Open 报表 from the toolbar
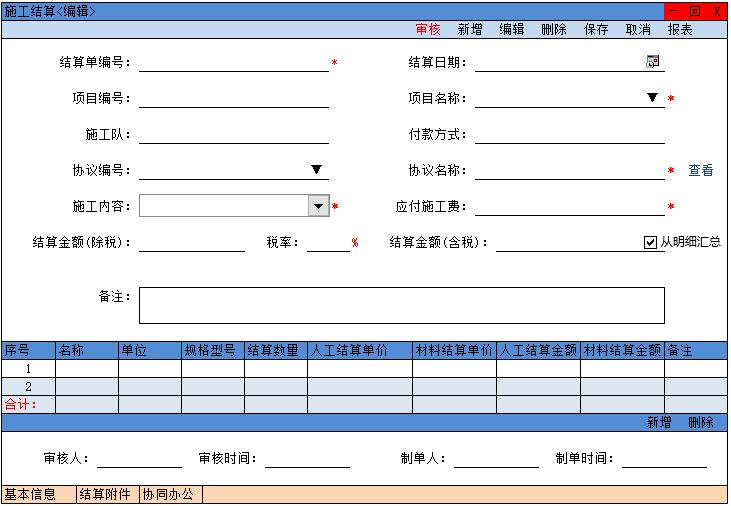 coord(680,30)
